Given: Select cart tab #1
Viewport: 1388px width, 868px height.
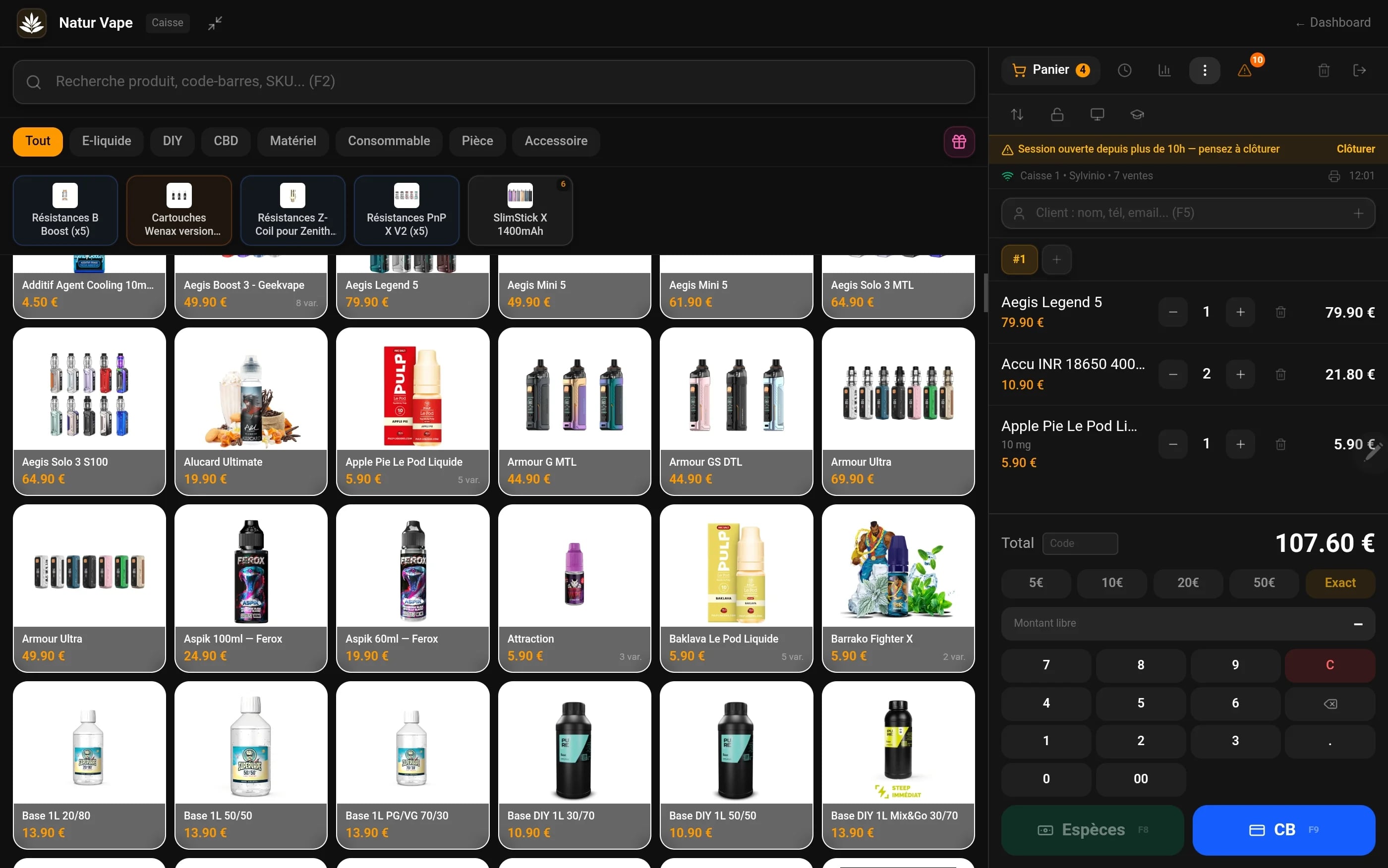Looking at the screenshot, I should [1019, 260].
